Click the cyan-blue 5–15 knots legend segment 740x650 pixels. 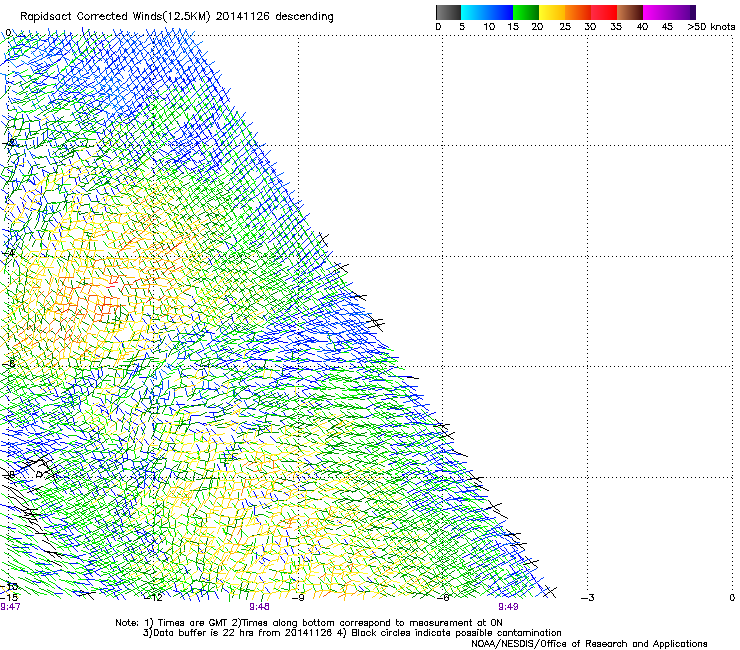tap(487, 12)
